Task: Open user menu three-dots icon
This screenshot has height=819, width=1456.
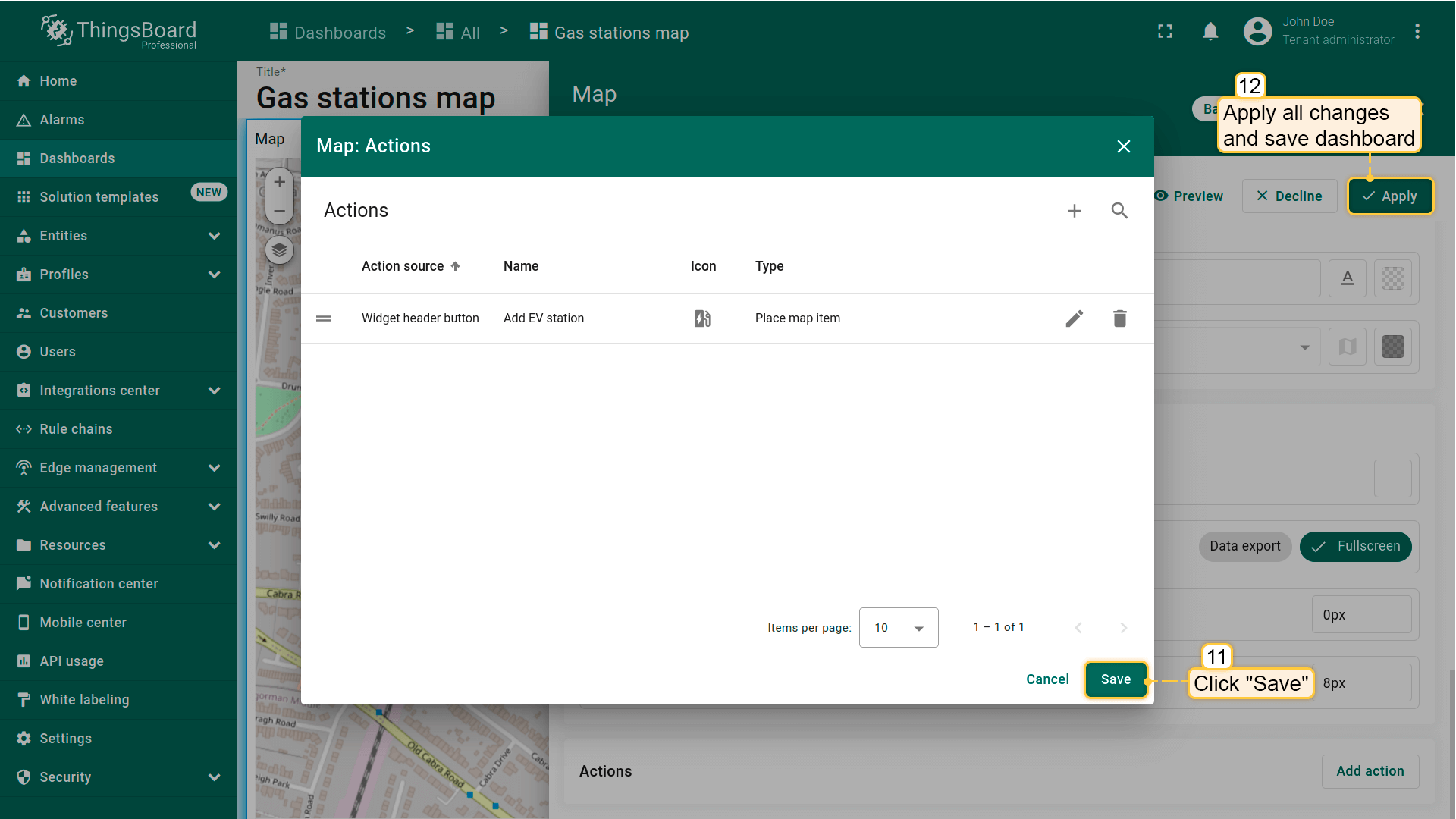Action: [1417, 32]
